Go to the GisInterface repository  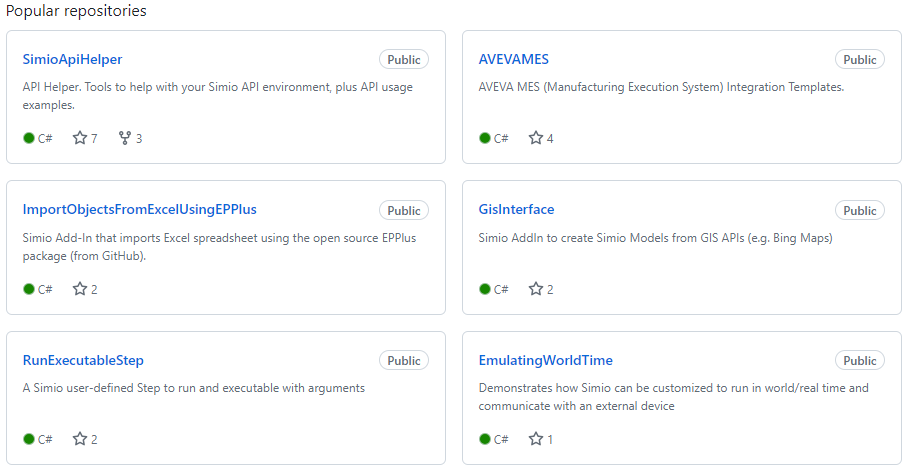(516, 209)
